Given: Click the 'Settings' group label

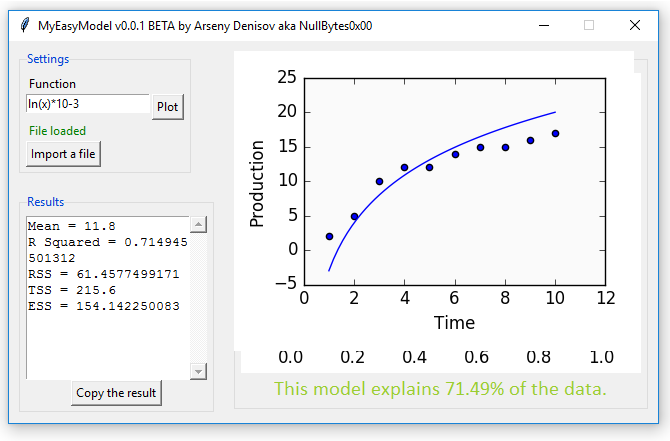Looking at the screenshot, I should click(x=48, y=59).
